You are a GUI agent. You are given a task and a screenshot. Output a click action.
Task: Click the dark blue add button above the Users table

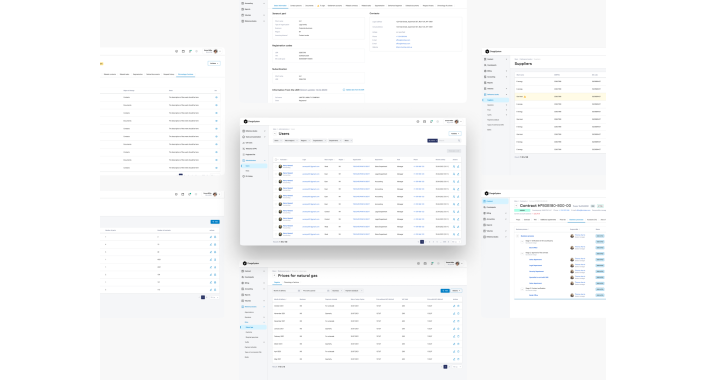pyautogui.click(x=432, y=141)
